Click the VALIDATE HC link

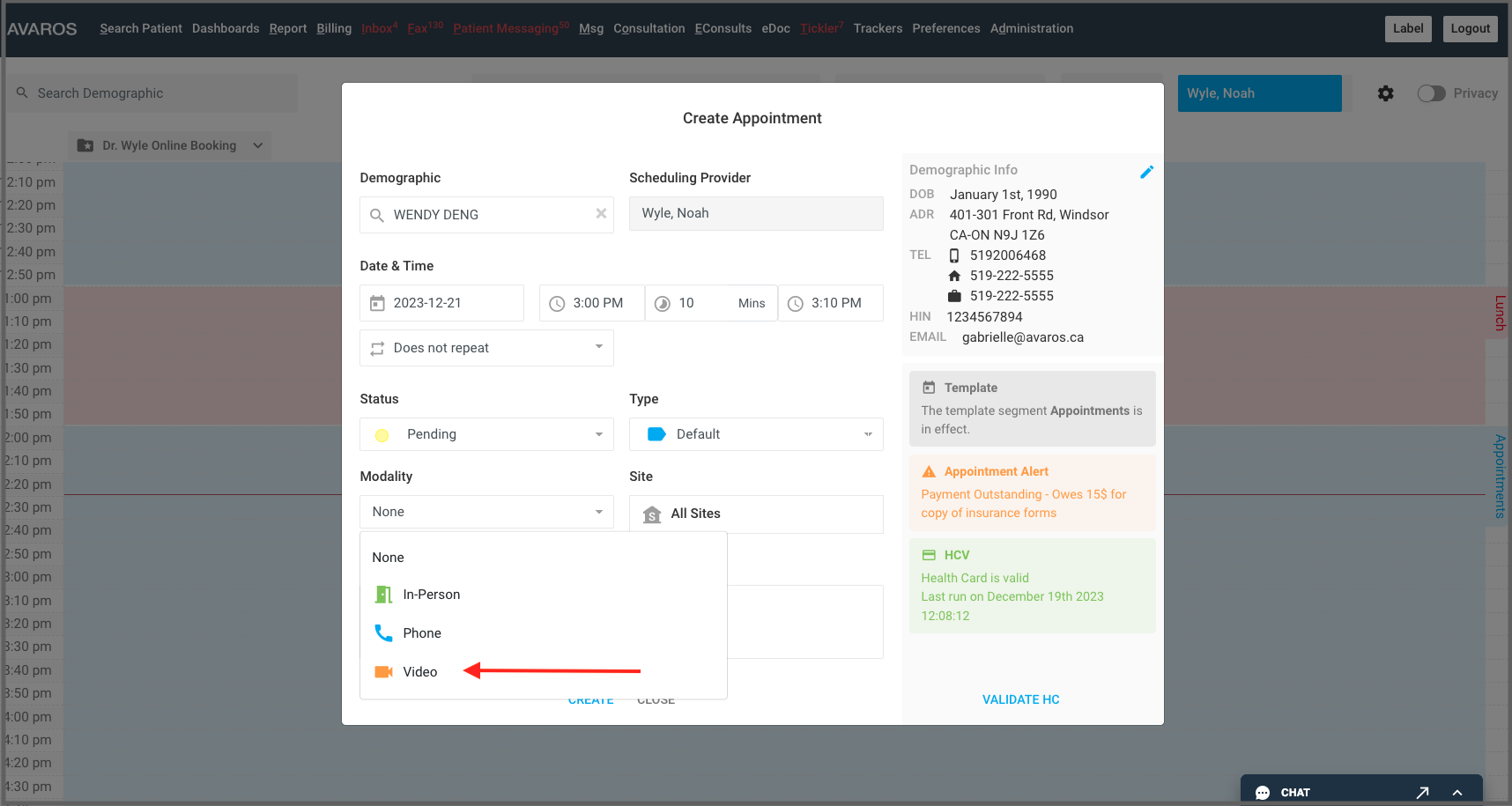coord(1020,699)
